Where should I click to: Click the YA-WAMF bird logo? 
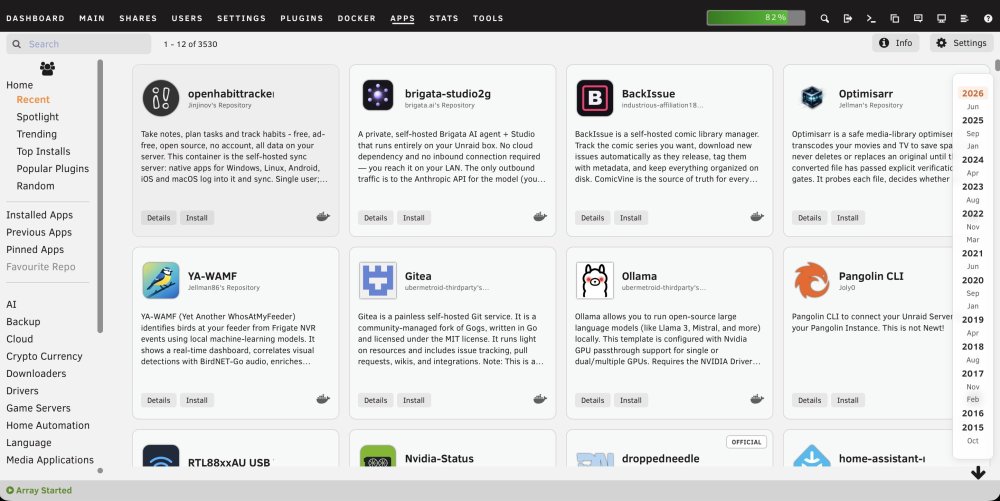coord(161,280)
